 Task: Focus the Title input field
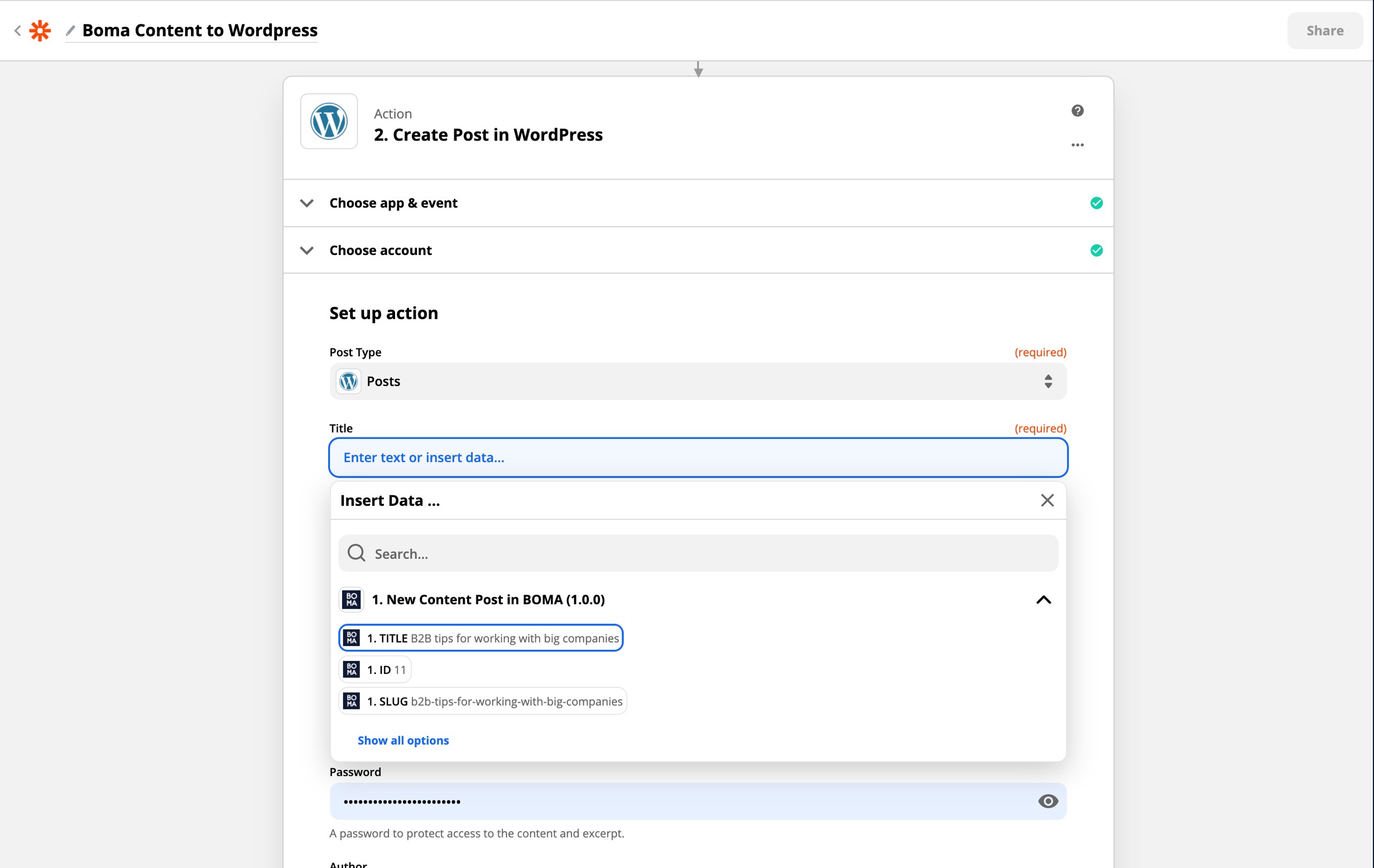(x=697, y=457)
